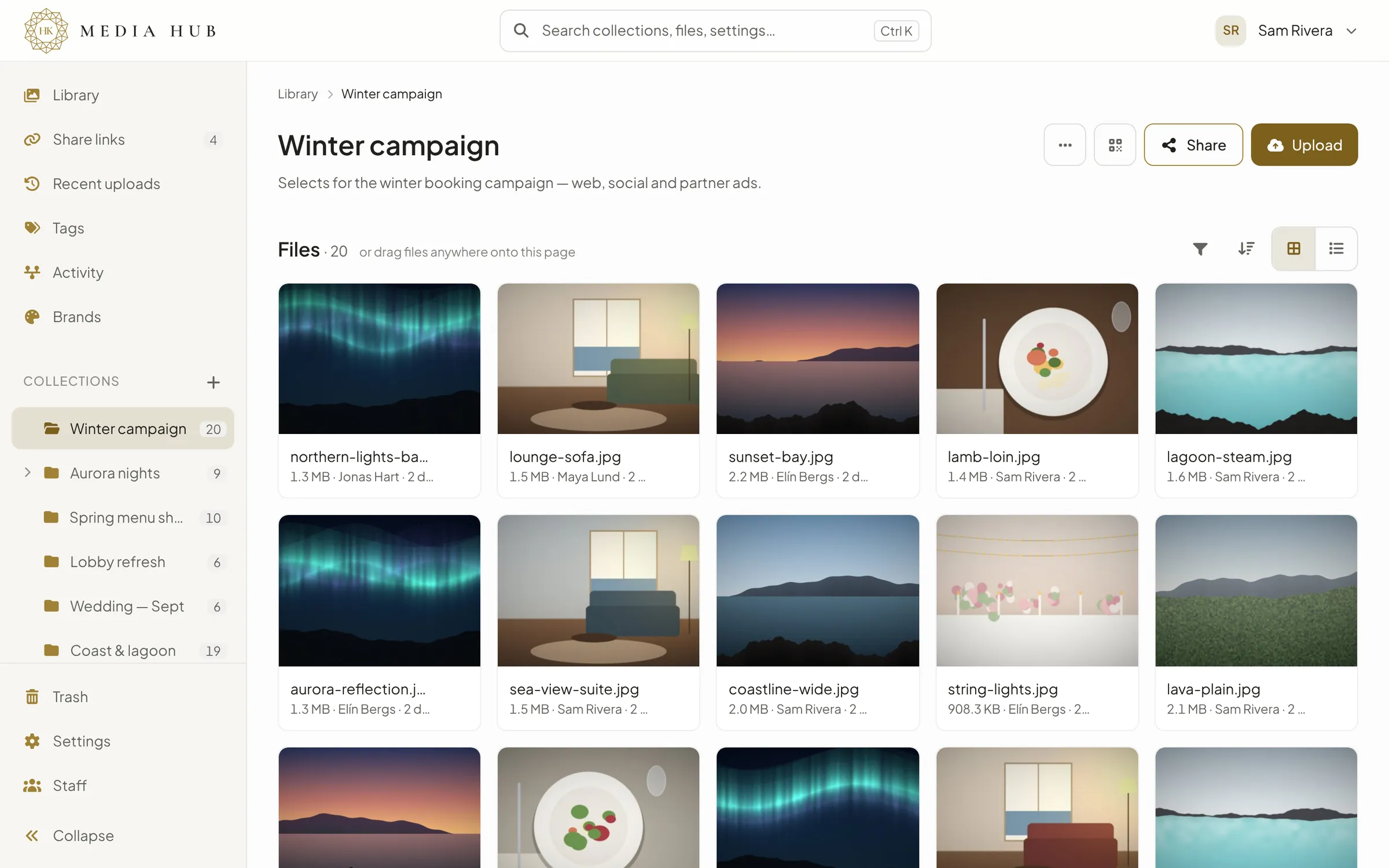Image resolution: width=1389 pixels, height=868 pixels.
Task: Select the string-lights.jpg file name
Action: coord(1002,689)
